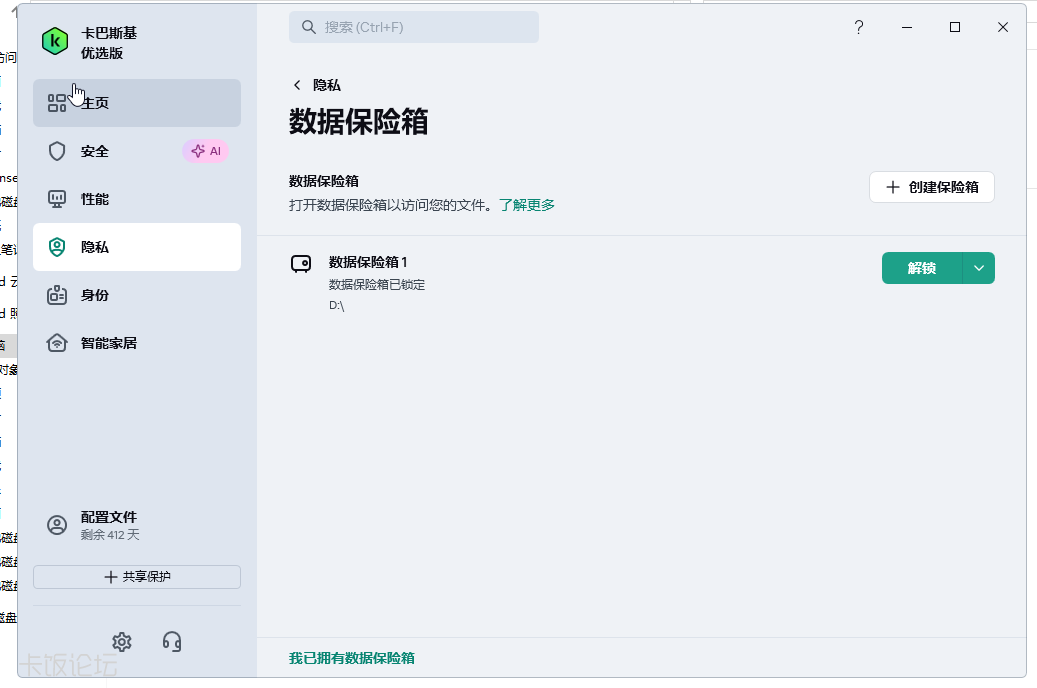Click the 我已拥有数据保险箱 link
This screenshot has height=688, width=1037.
352,658
